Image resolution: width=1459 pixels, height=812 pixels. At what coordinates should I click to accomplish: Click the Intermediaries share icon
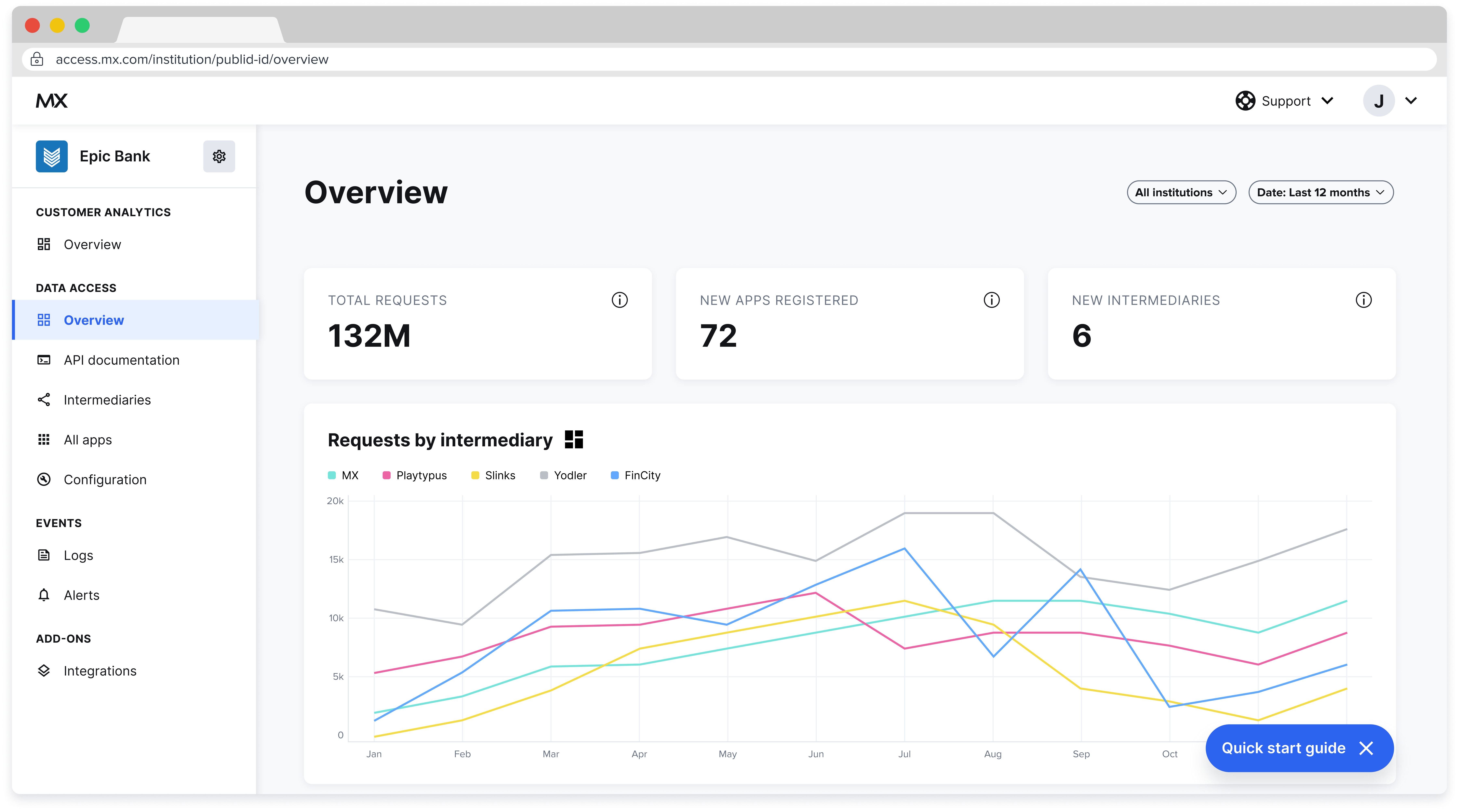pos(44,400)
